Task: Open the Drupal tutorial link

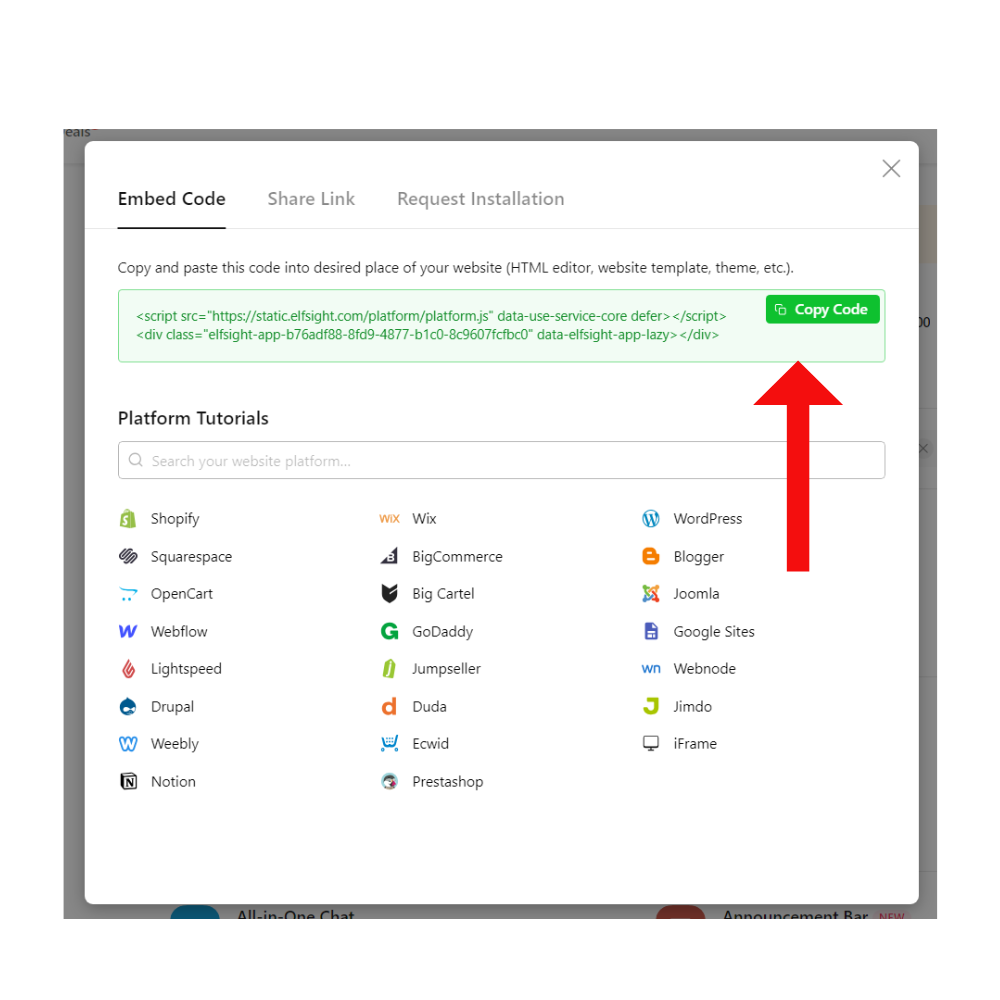Action: [x=172, y=707]
